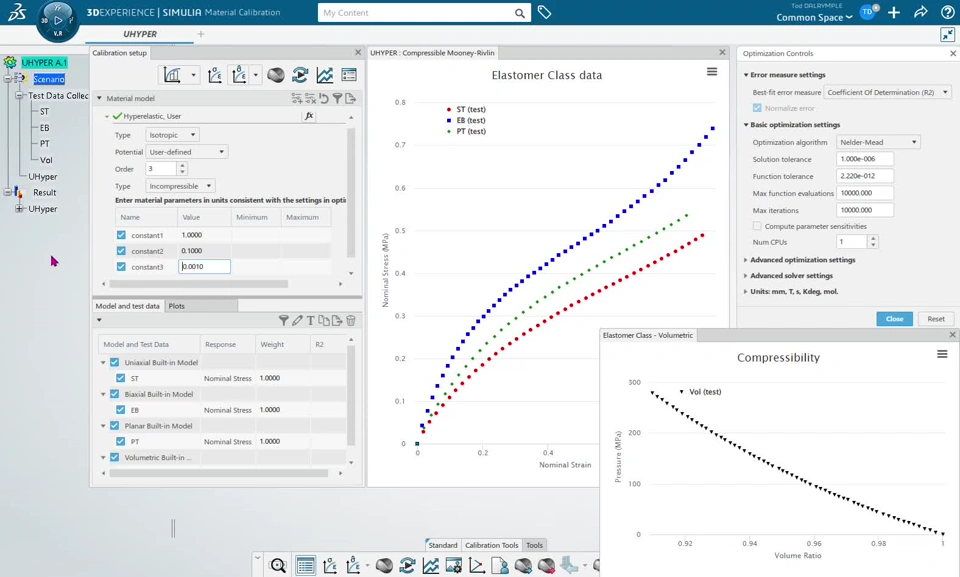
Task: Select the Result tree node
Action: 44,192
